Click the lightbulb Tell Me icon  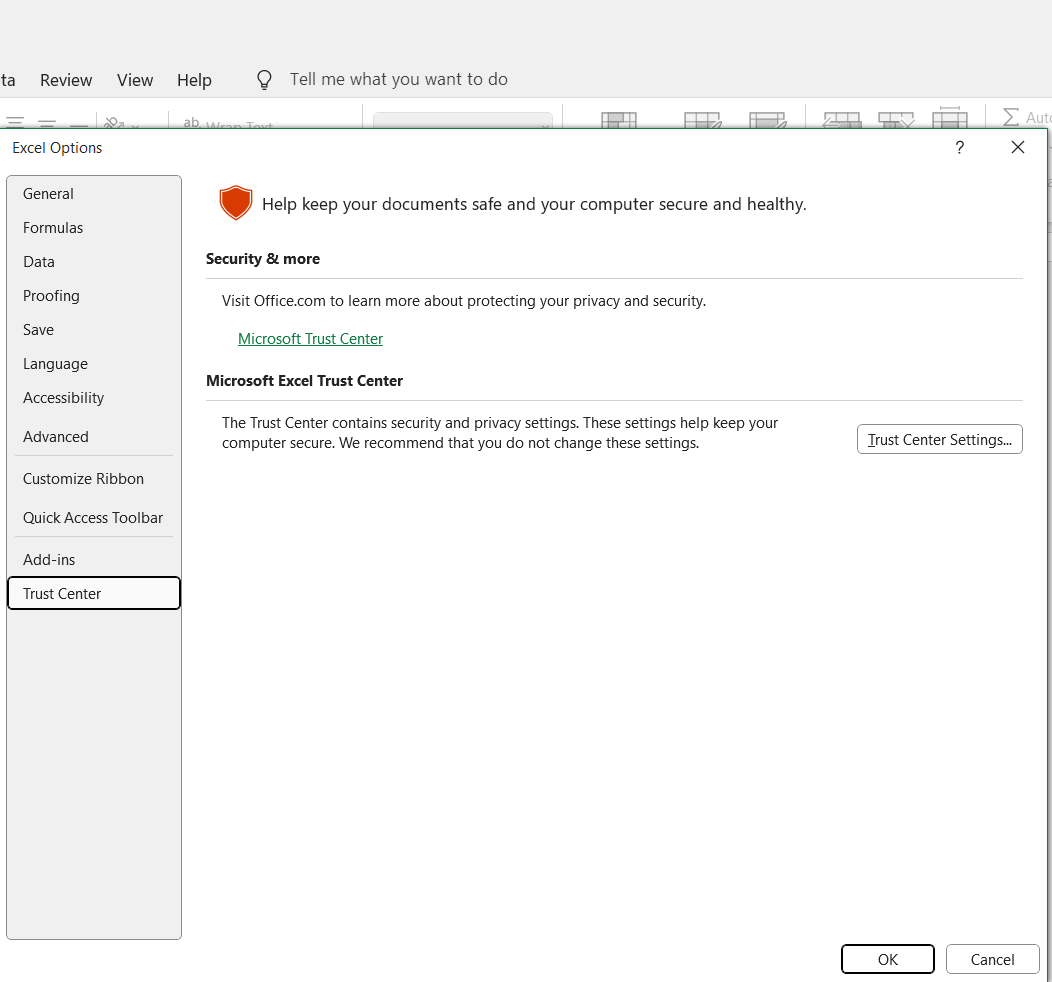click(x=264, y=80)
